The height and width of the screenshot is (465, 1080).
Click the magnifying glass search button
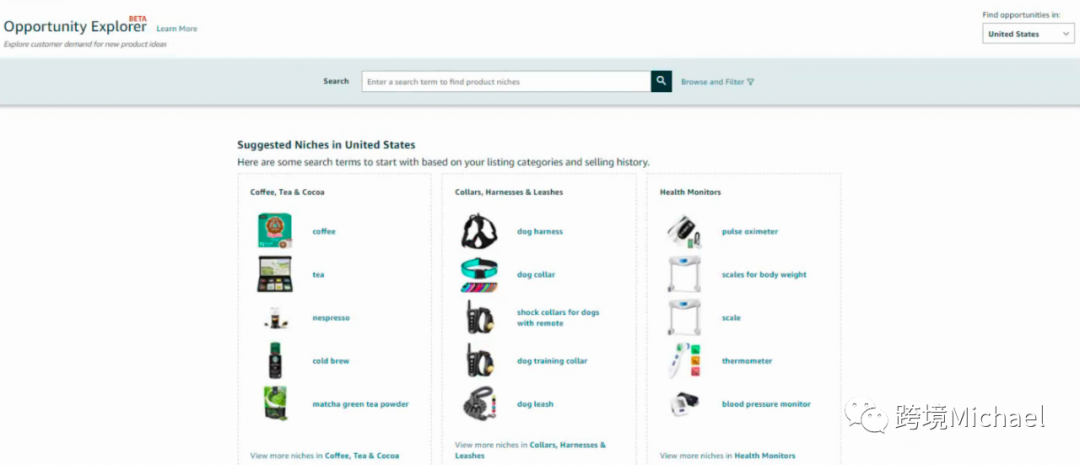661,81
